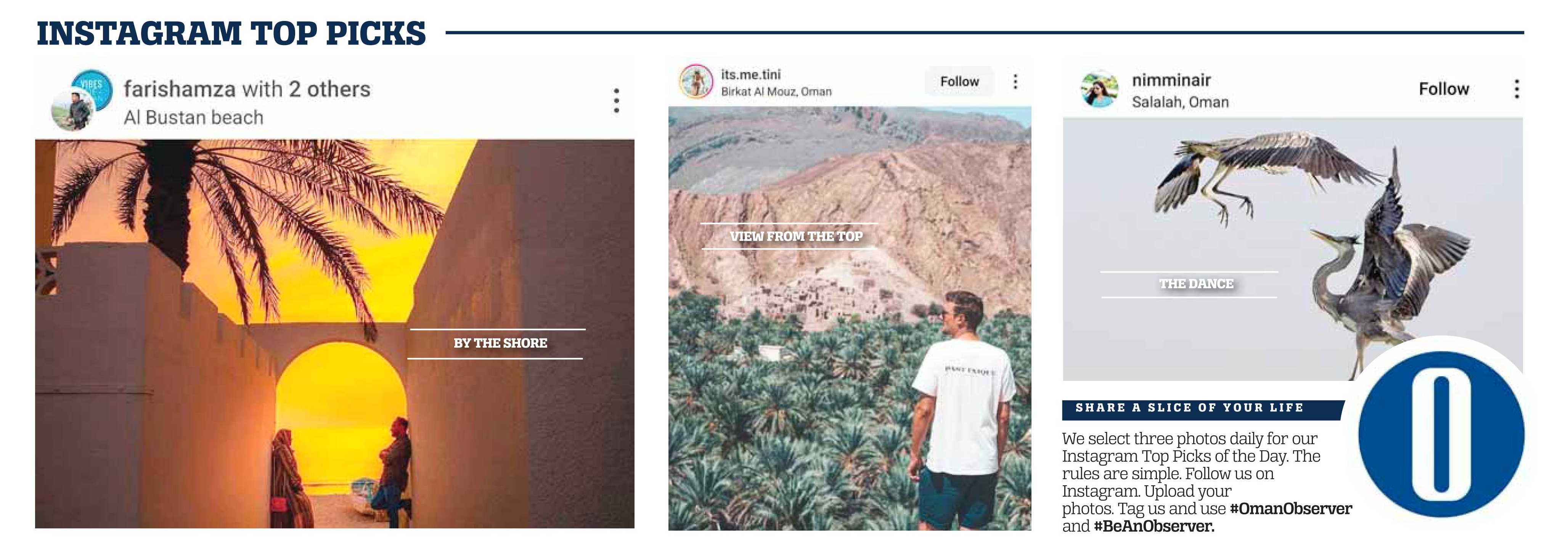This screenshot has height=552, width=1568.
Task: Follow nimminair account
Action: coord(1444,89)
